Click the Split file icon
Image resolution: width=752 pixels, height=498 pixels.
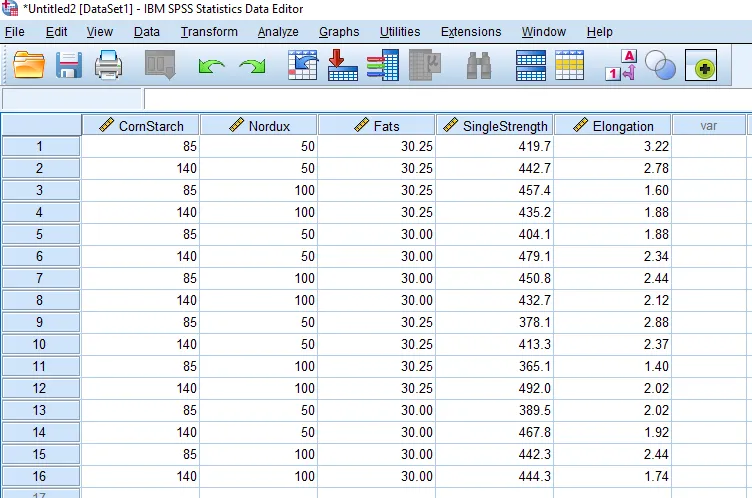tap(531, 65)
